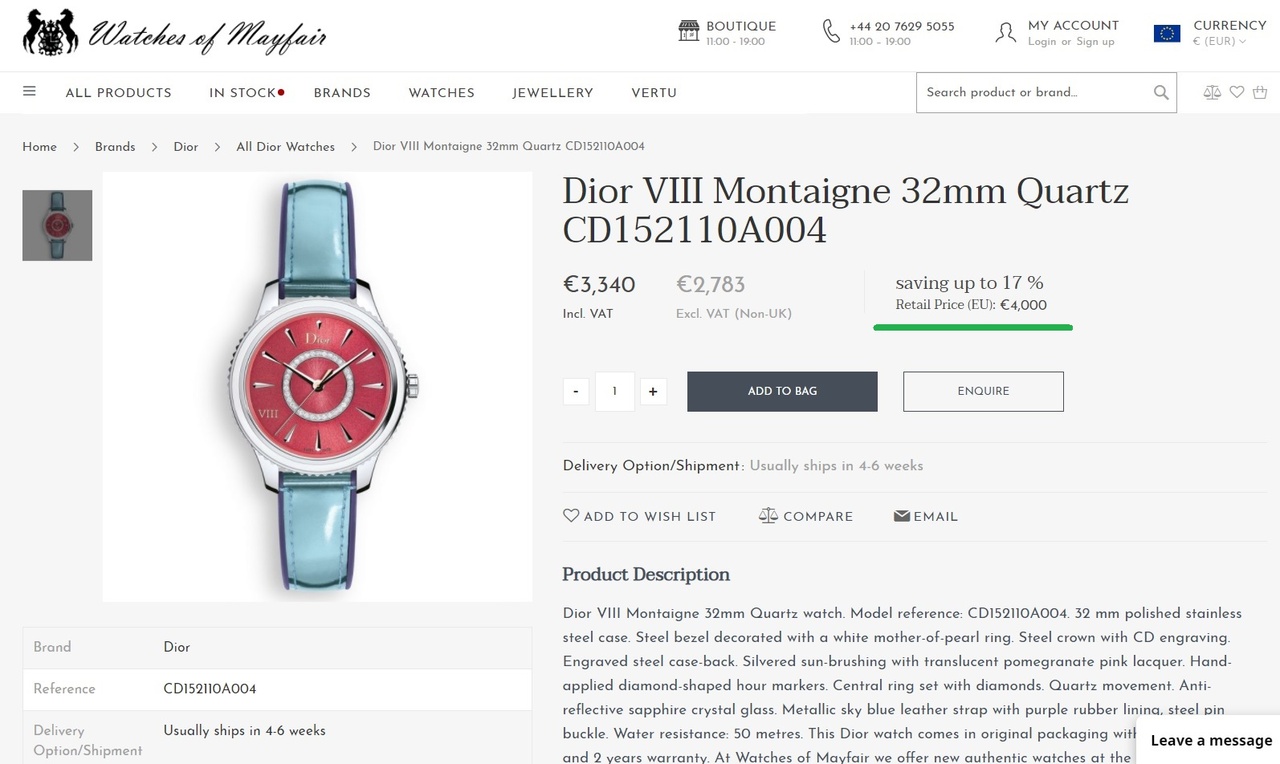This screenshot has height=764, width=1280.
Task: Open the hamburger menu icon
Action: 29,92
